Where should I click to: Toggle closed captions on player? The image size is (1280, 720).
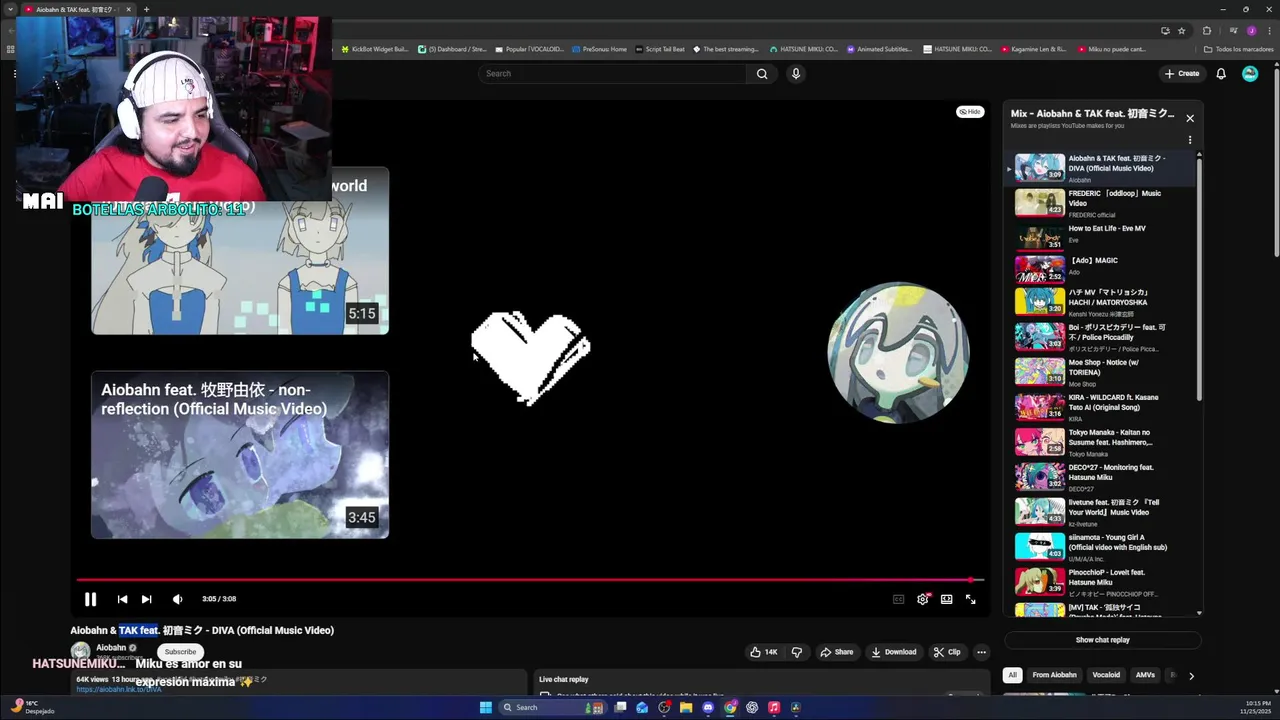(898, 599)
